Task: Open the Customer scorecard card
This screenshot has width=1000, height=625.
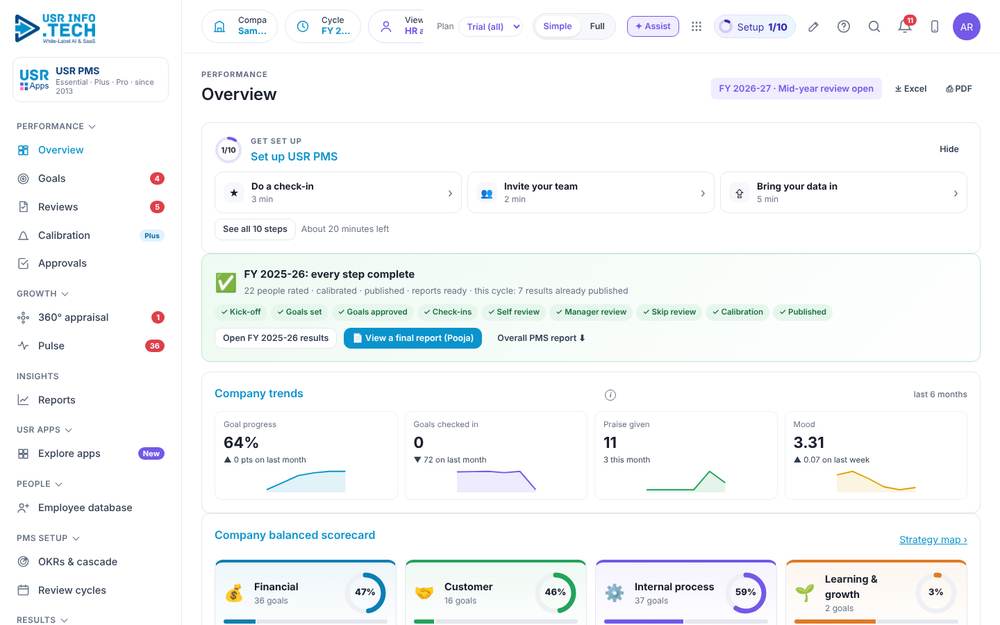Action: pyautogui.click(x=496, y=592)
